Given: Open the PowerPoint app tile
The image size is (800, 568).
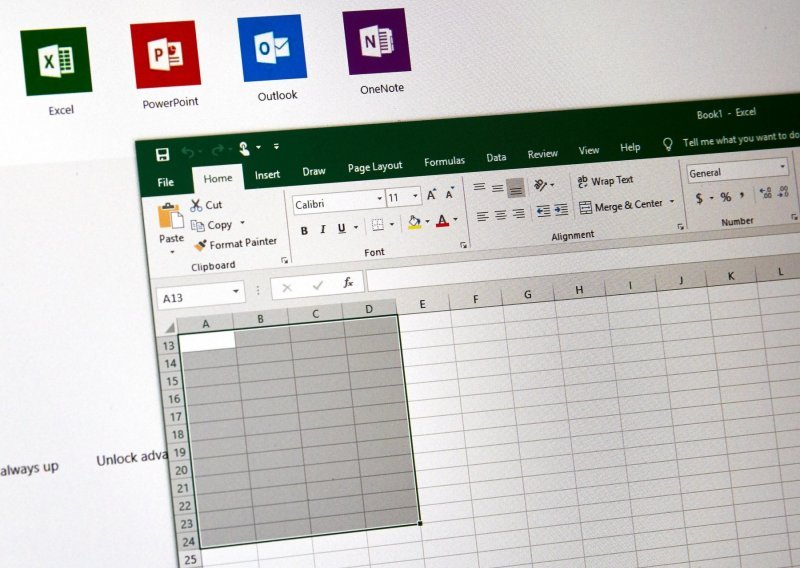Looking at the screenshot, I should pos(165,55).
